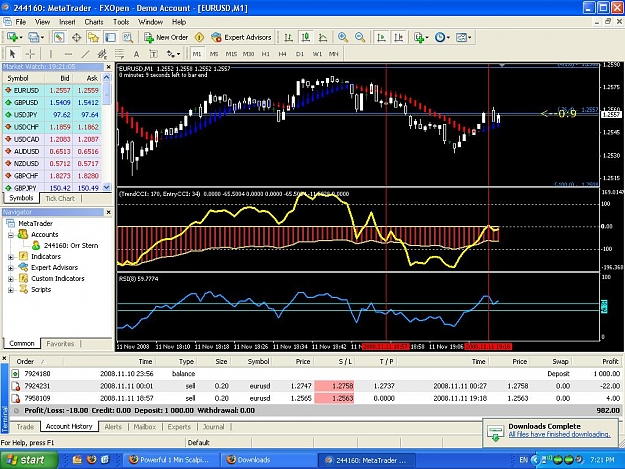Select the Horizontal Line tool

[x=68, y=54]
